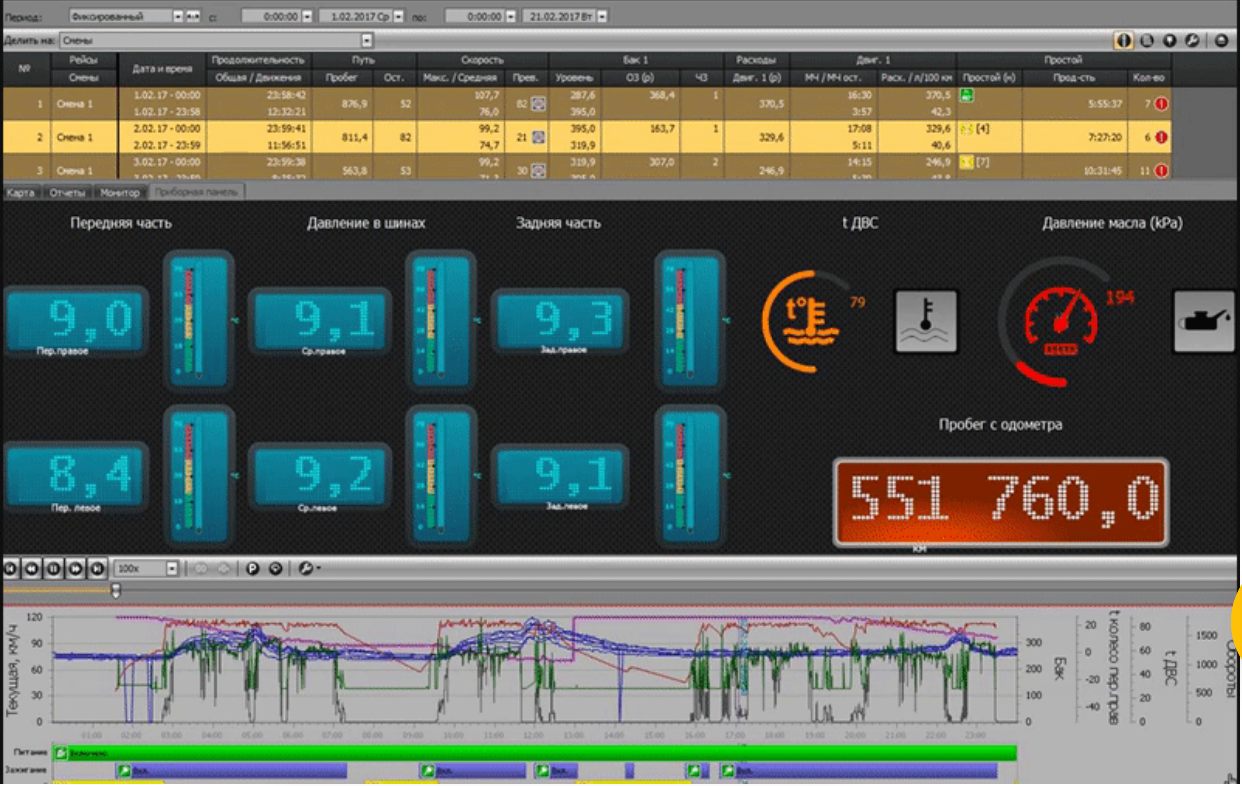Click red alert icon next to 6 in row 2
Image resolution: width=1242 pixels, height=786 pixels.
pos(1163,137)
